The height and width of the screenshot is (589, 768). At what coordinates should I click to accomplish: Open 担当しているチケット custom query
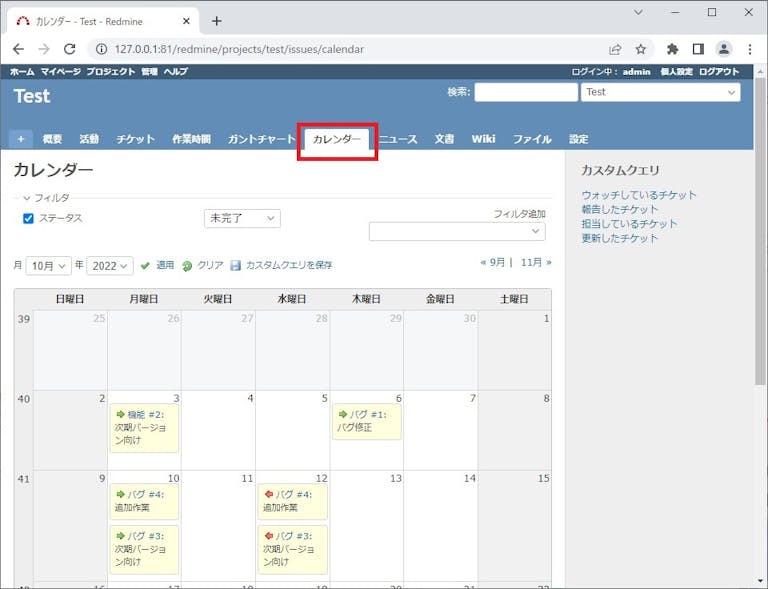coord(629,224)
